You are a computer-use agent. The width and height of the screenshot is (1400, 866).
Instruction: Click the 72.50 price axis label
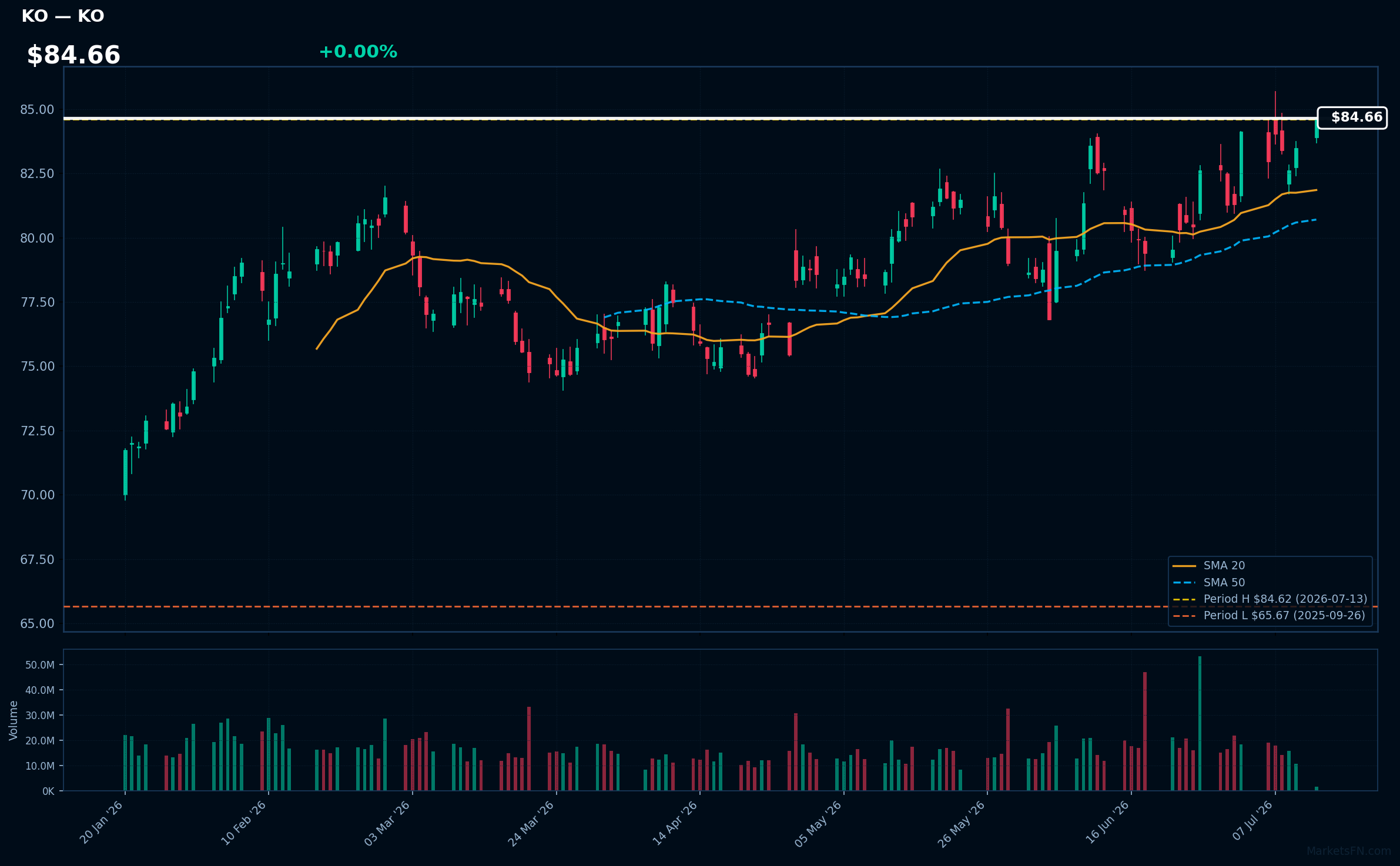(37, 431)
